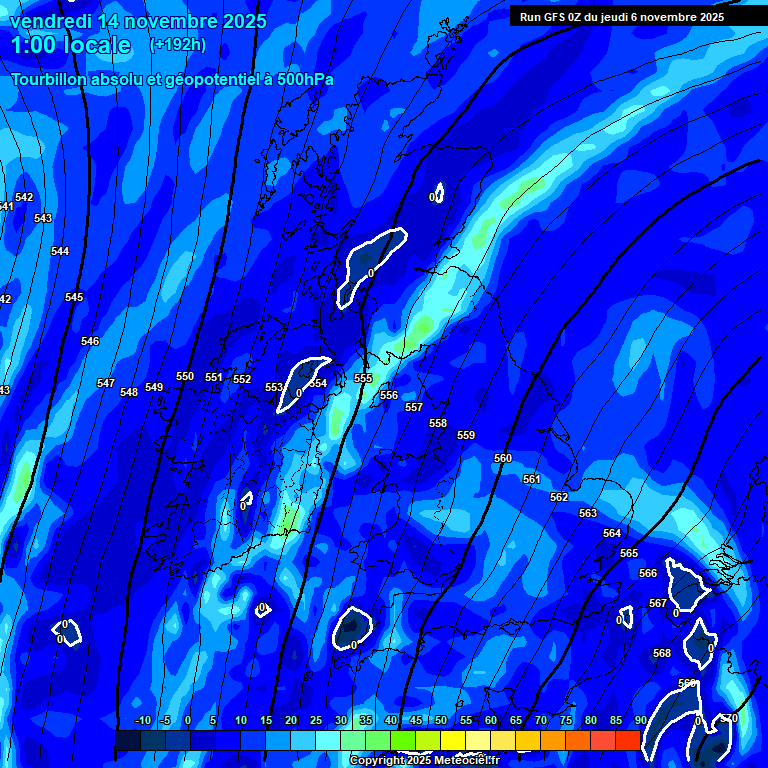
Task: Click the 560 geopotential contour label
Action: click(x=503, y=458)
